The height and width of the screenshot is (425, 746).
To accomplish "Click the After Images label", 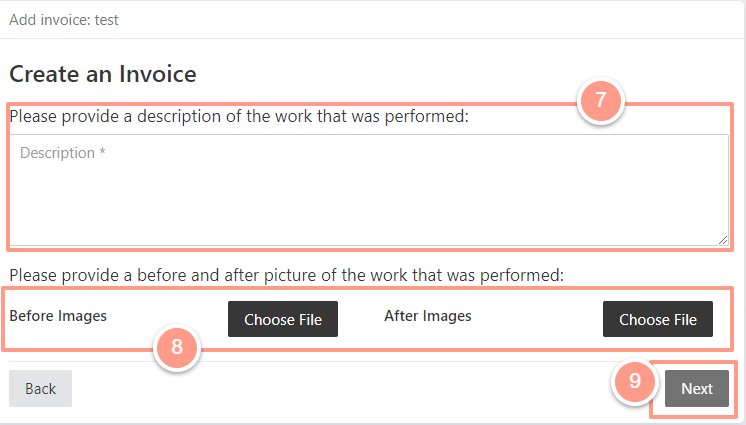I will pyautogui.click(x=428, y=316).
